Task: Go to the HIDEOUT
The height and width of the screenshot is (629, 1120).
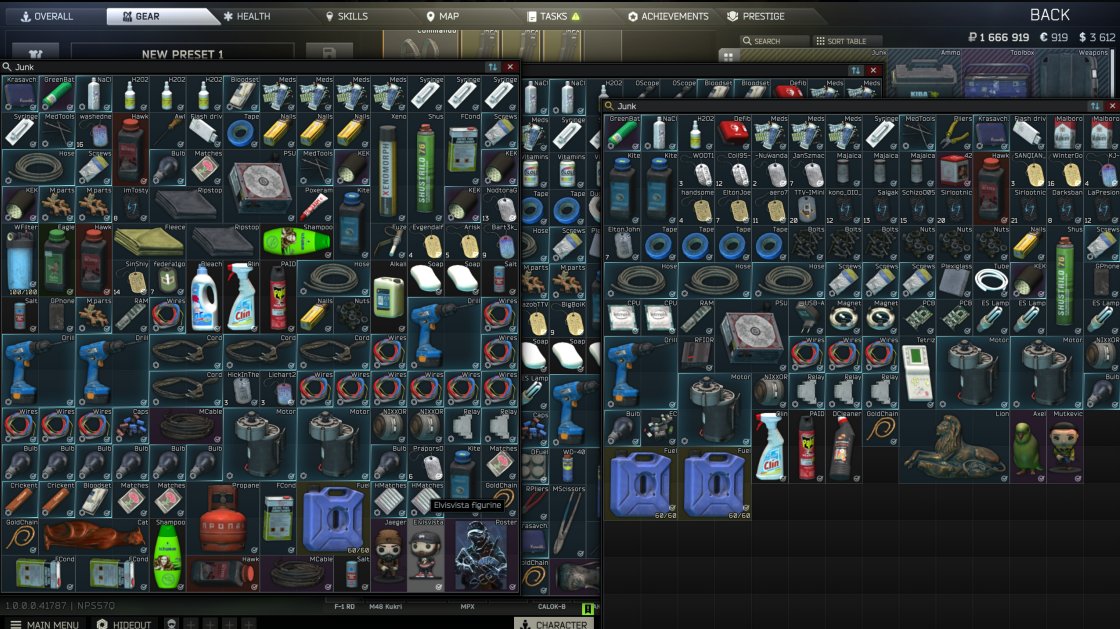Action: click(x=124, y=624)
